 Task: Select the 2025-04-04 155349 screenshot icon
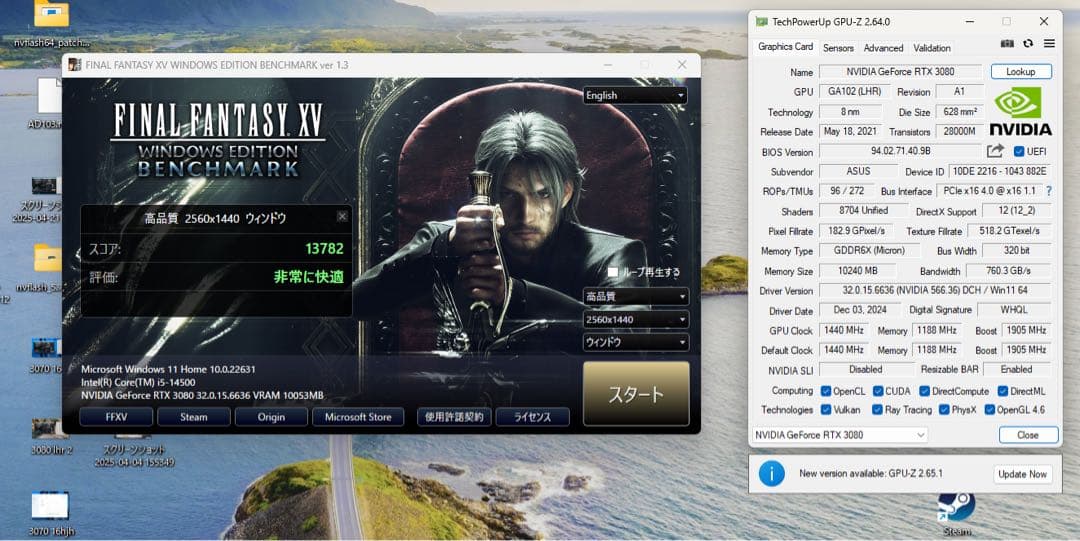pyautogui.click(x=134, y=451)
